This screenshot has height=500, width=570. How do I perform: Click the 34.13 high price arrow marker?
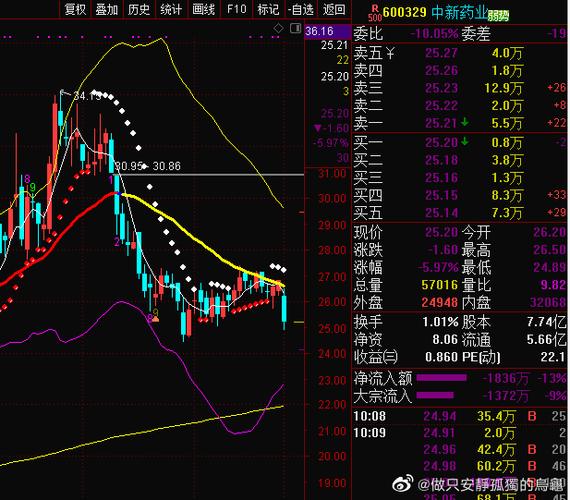click(x=64, y=93)
